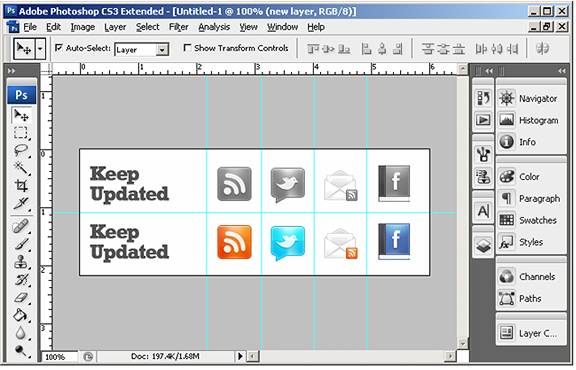Screen dimensions: 576x370
Task: Enable Show Transform Controls checkbox
Action: [187, 48]
